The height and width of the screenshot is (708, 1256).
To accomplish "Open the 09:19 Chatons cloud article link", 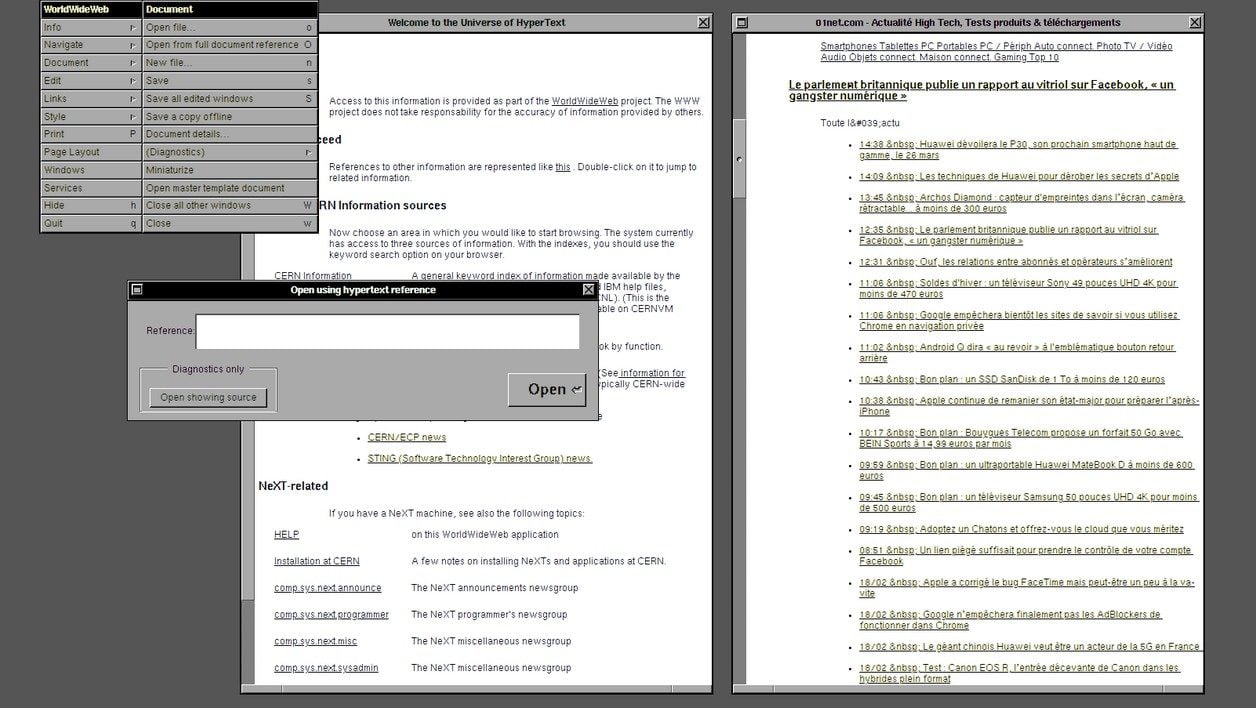I will [1021, 529].
